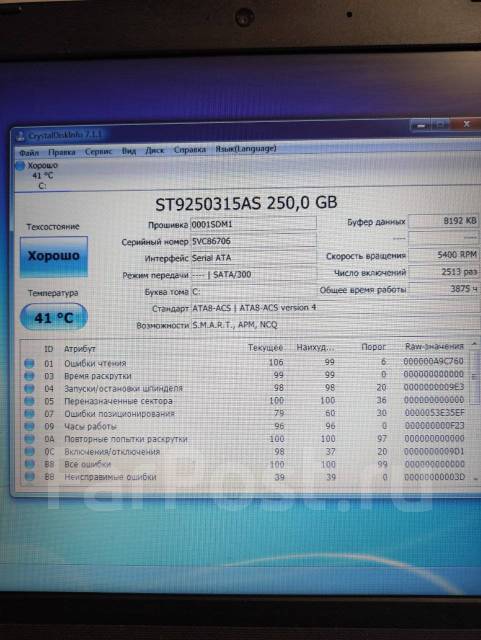Click the Raw-значения column header
This screenshot has width=481, height=640.
pyautogui.click(x=434, y=347)
